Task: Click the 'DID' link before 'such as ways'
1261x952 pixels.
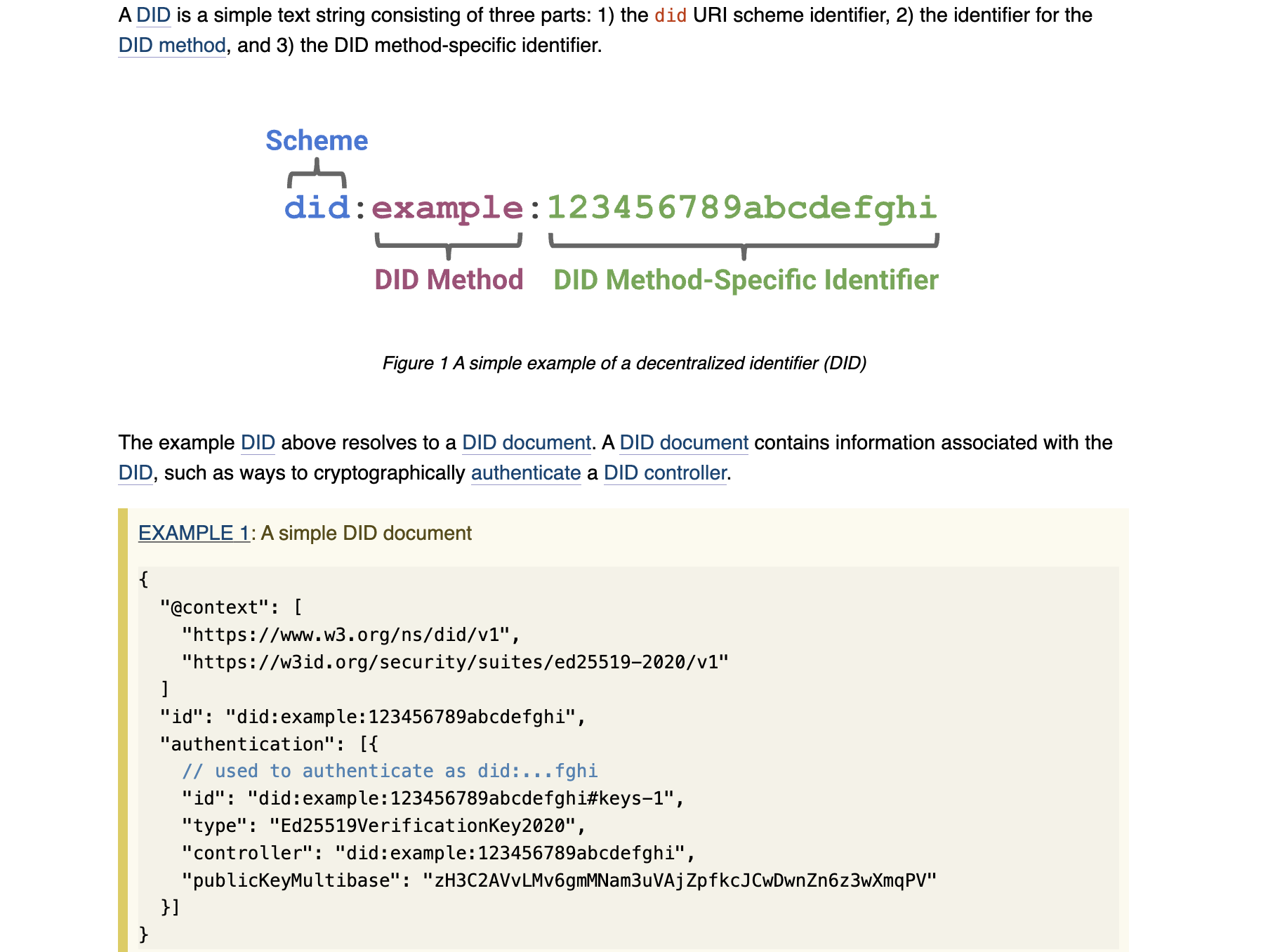Action: point(136,473)
